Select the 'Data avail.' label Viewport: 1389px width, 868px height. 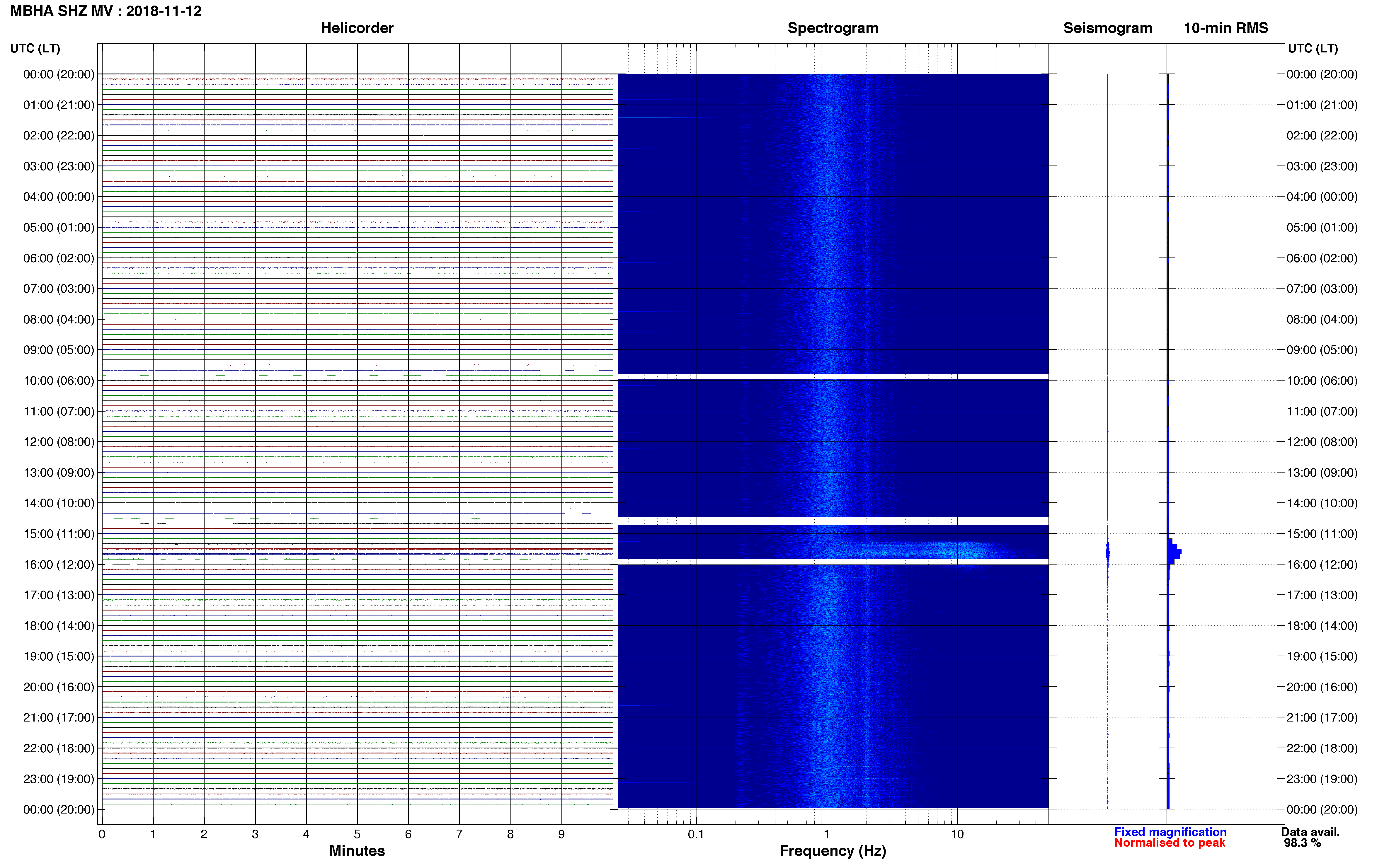(x=1310, y=832)
